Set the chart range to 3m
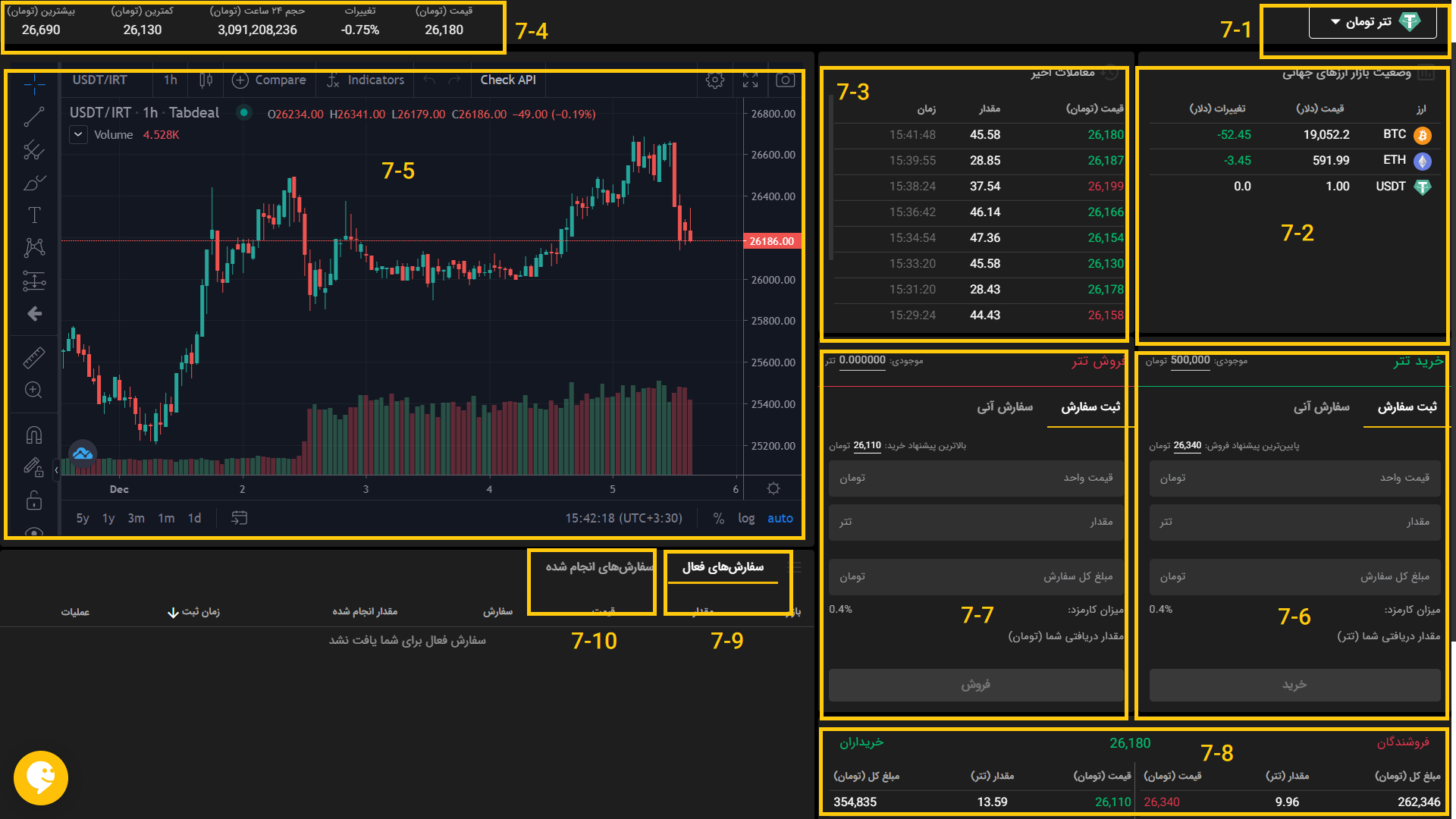Screen dimensions: 1456x819 pyautogui.click(x=136, y=518)
